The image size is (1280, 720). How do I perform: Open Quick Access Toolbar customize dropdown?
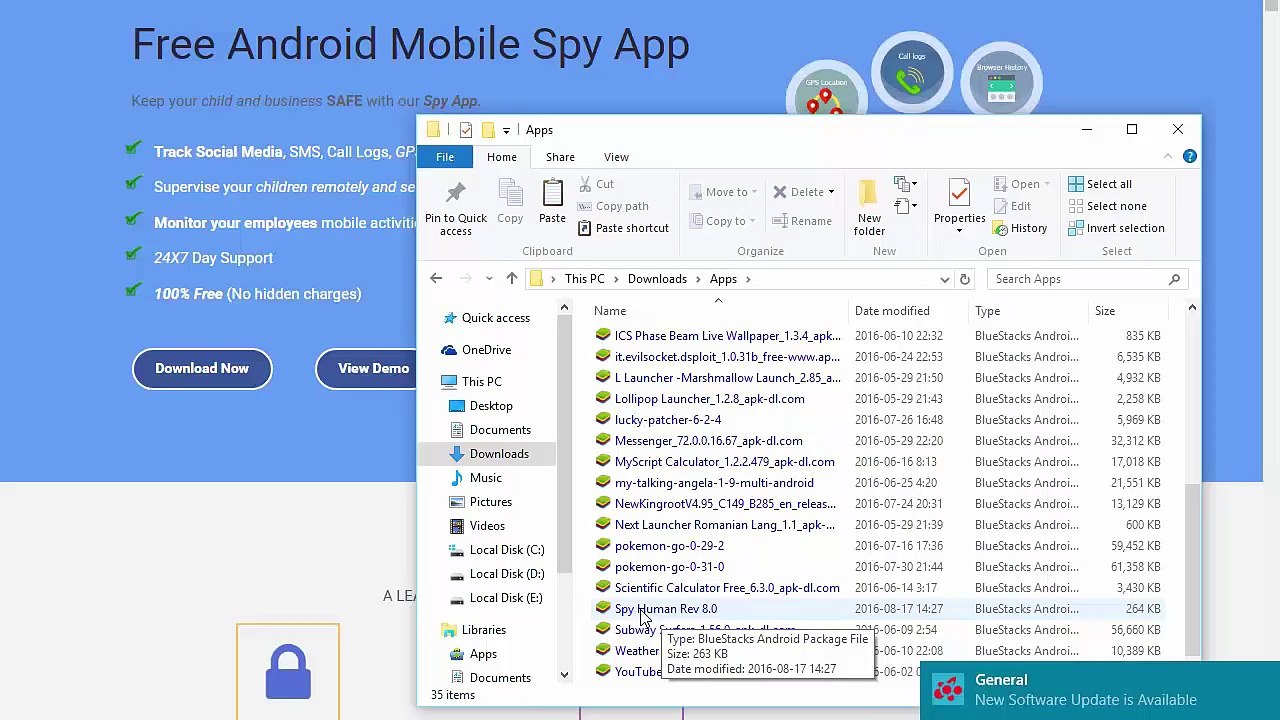pyautogui.click(x=506, y=130)
